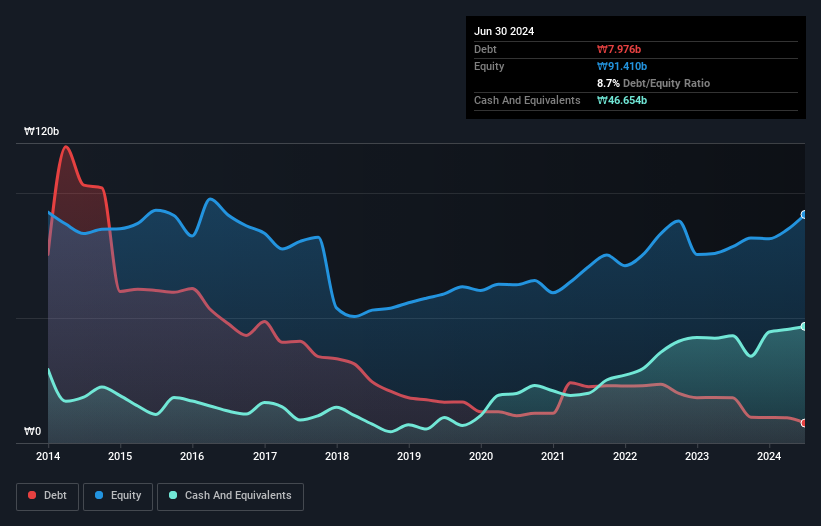Click the 8.7% Debt/Equity Ratio text
821x526 pixels.
(x=653, y=83)
